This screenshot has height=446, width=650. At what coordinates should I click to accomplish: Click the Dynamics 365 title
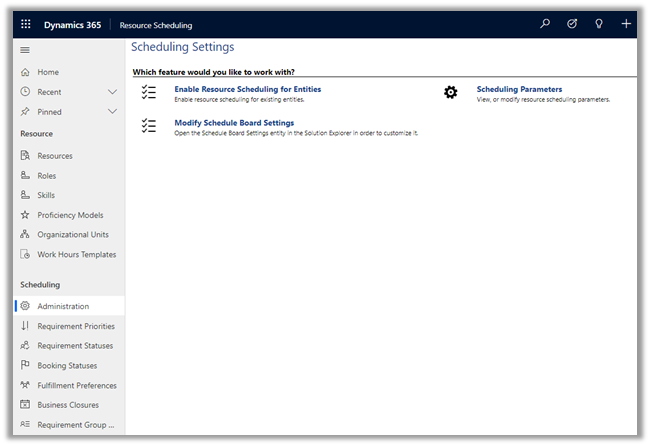72,24
